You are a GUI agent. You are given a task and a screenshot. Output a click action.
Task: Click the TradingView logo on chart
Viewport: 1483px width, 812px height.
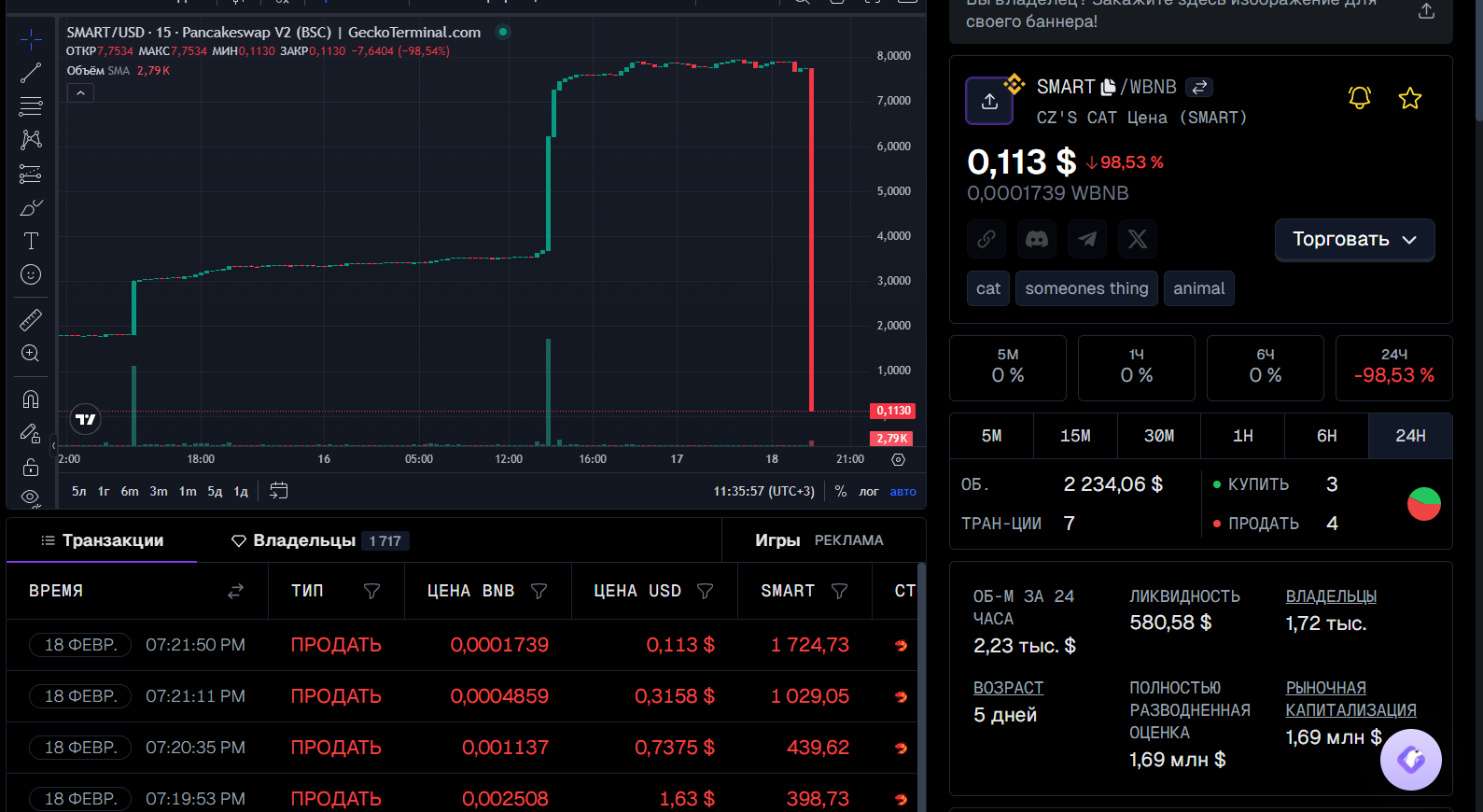[x=86, y=419]
